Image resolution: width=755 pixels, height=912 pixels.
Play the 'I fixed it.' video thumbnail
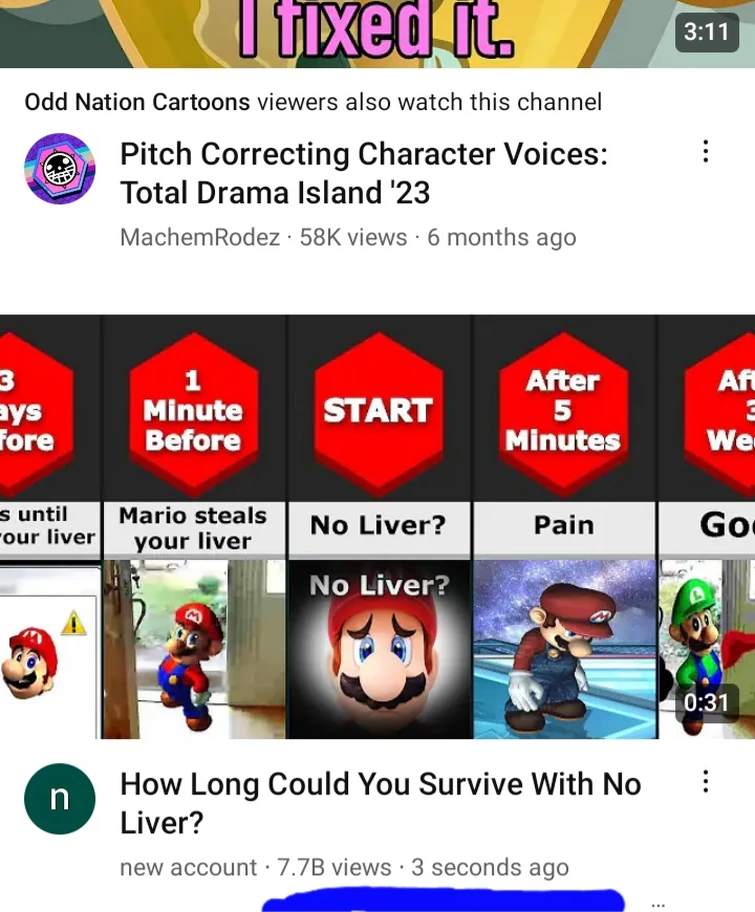tap(378, 34)
